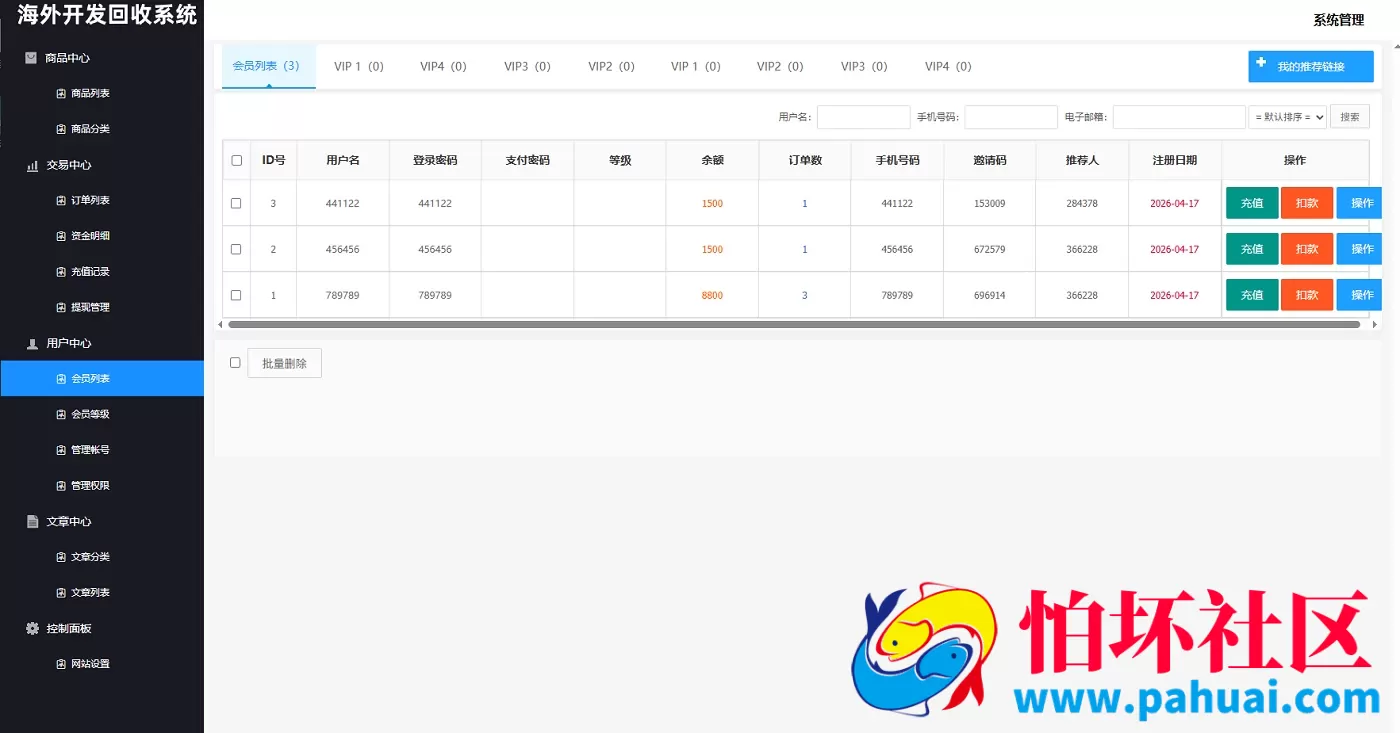Click the small icon beside 文章列表
Screen dimensions: 1400x733
(61, 593)
